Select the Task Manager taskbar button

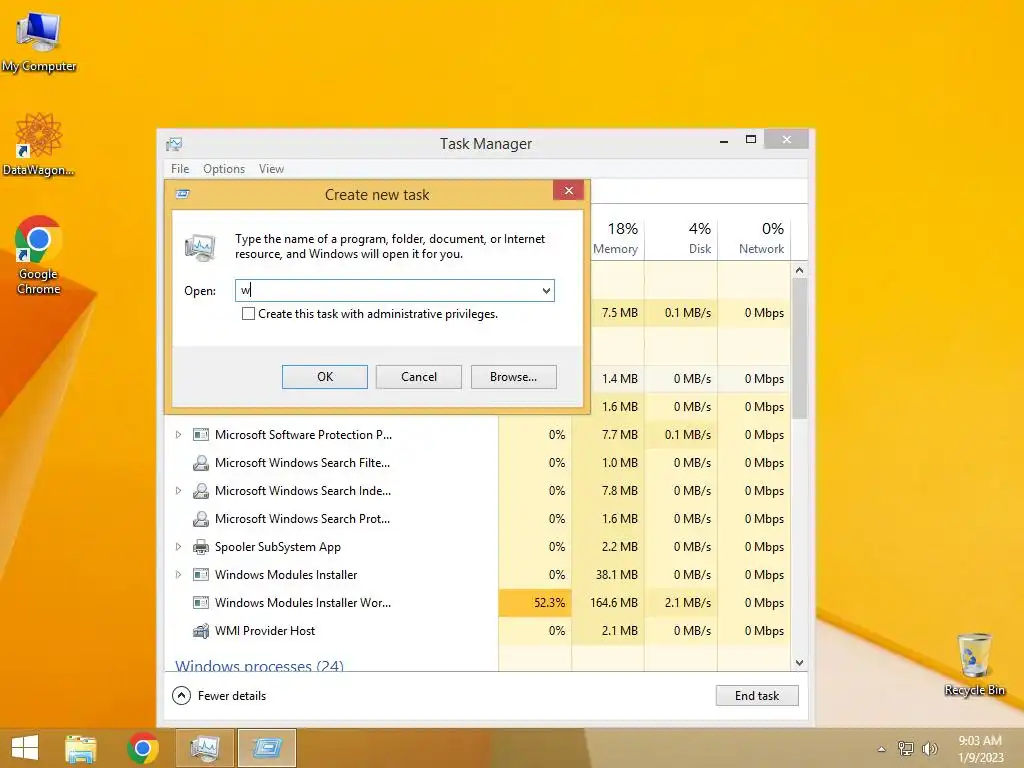[x=205, y=748]
